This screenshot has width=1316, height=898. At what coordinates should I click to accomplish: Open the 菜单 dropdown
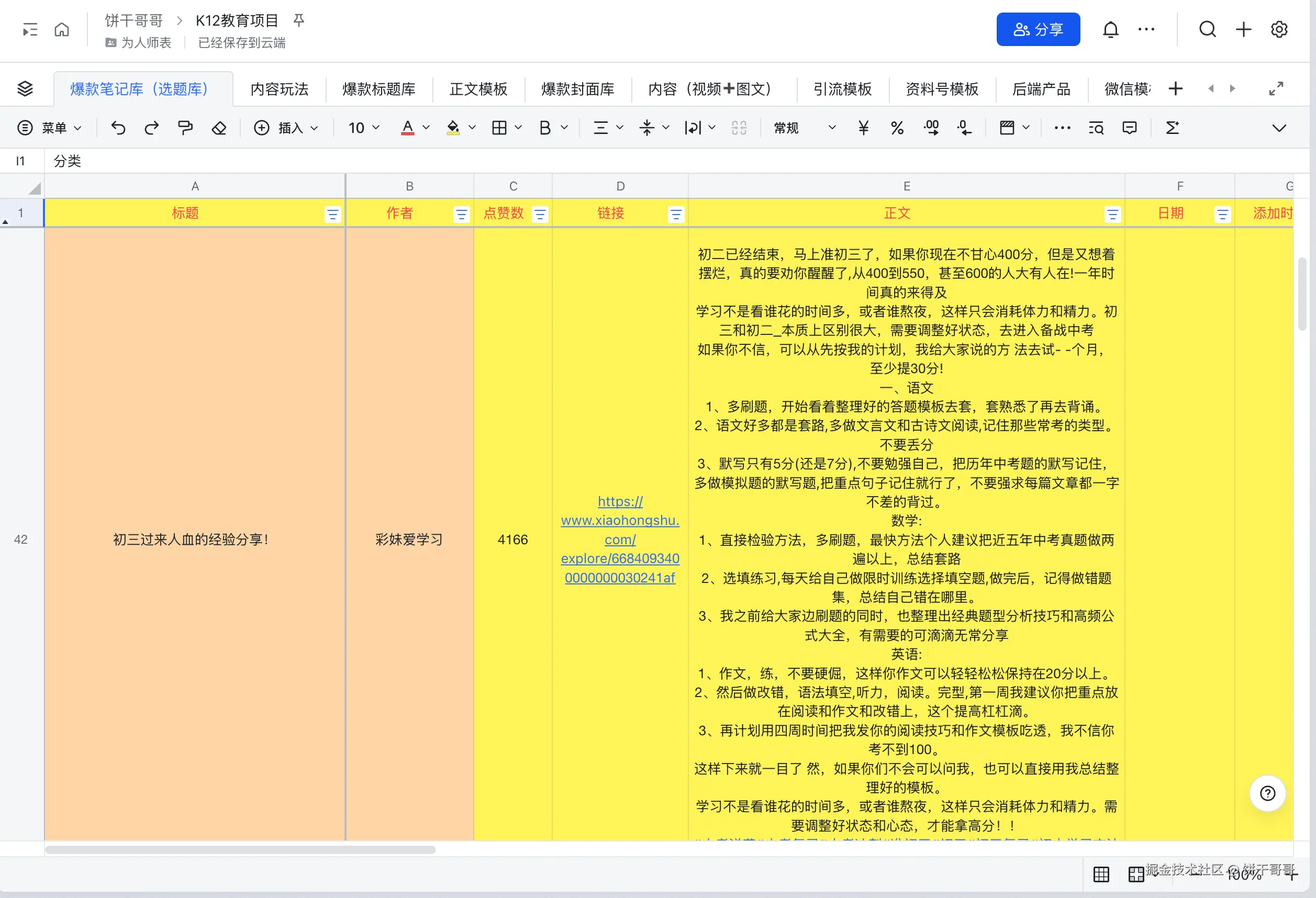[x=50, y=128]
